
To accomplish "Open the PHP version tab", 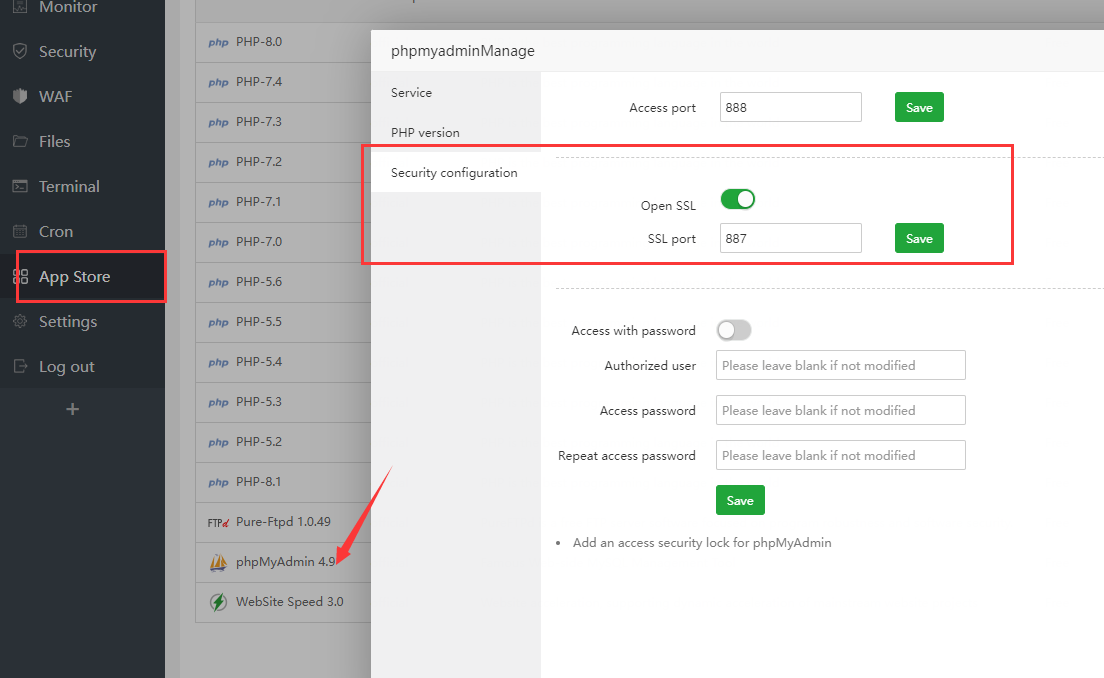I will (425, 133).
